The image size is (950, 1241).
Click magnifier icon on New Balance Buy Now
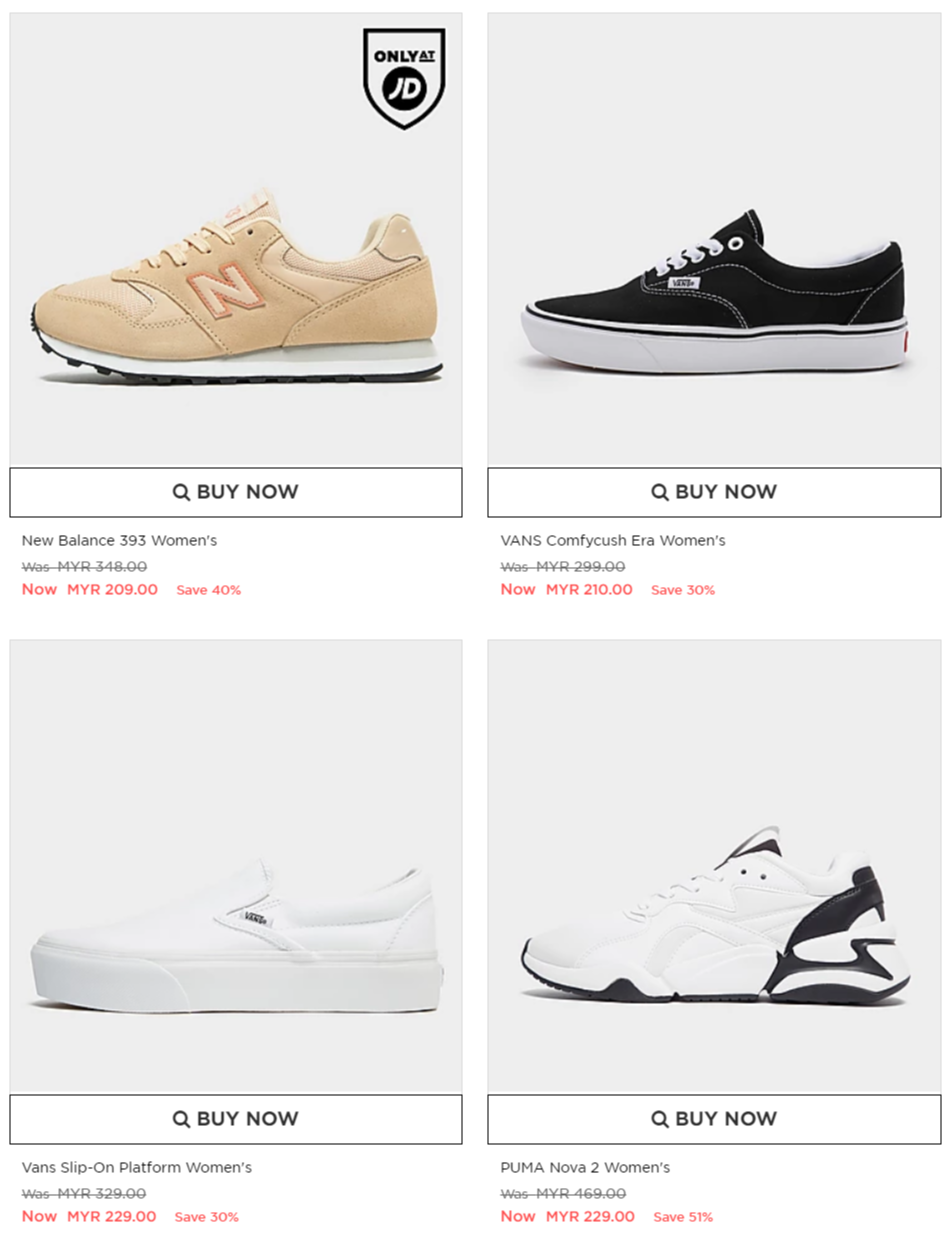coord(181,492)
